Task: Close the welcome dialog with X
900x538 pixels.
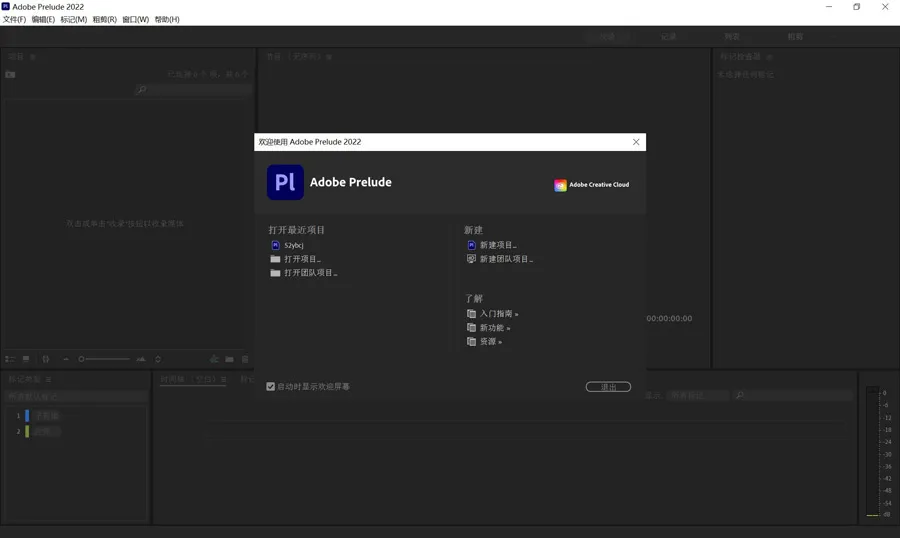Action: click(636, 142)
